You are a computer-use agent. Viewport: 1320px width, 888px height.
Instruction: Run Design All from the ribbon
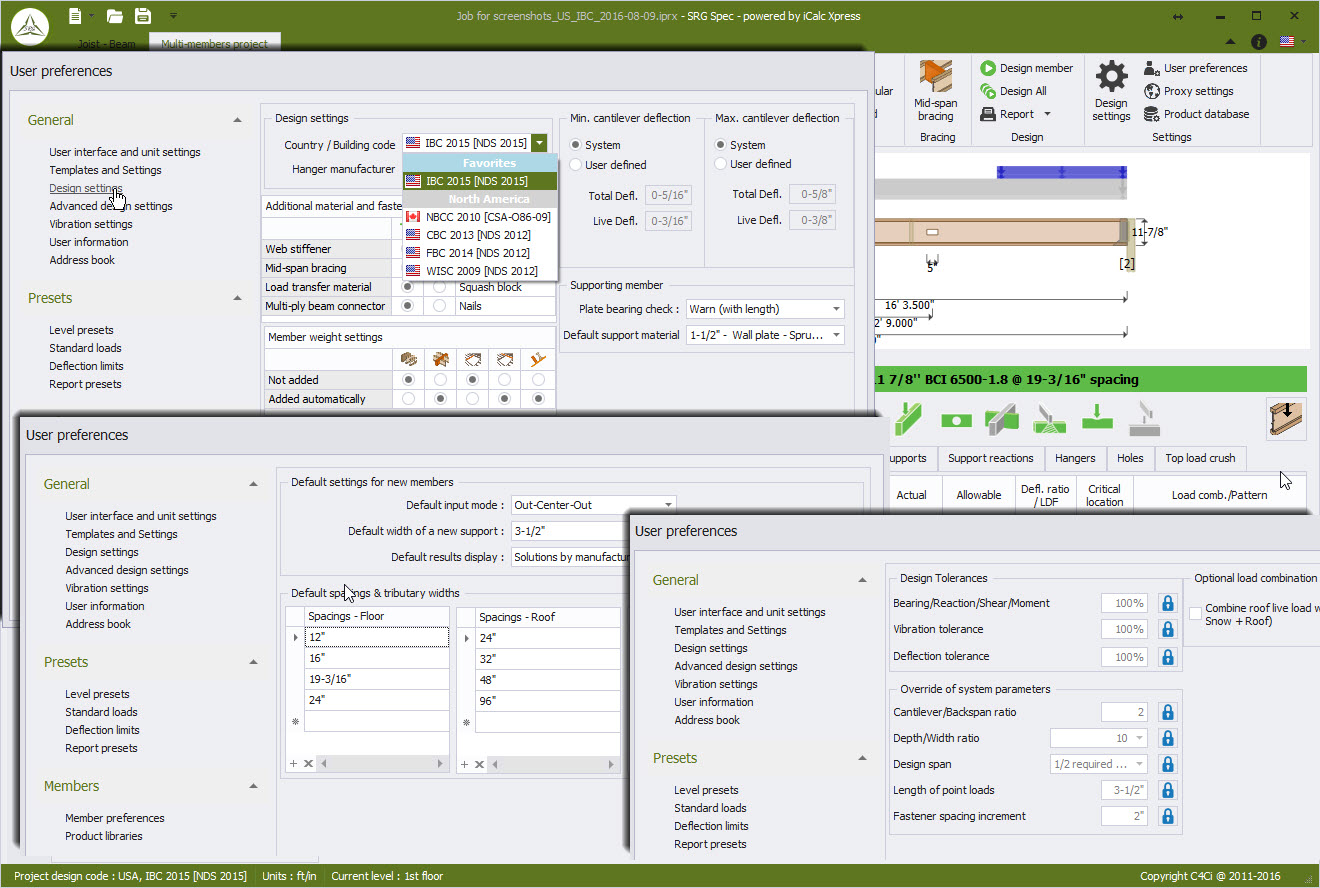1014,91
